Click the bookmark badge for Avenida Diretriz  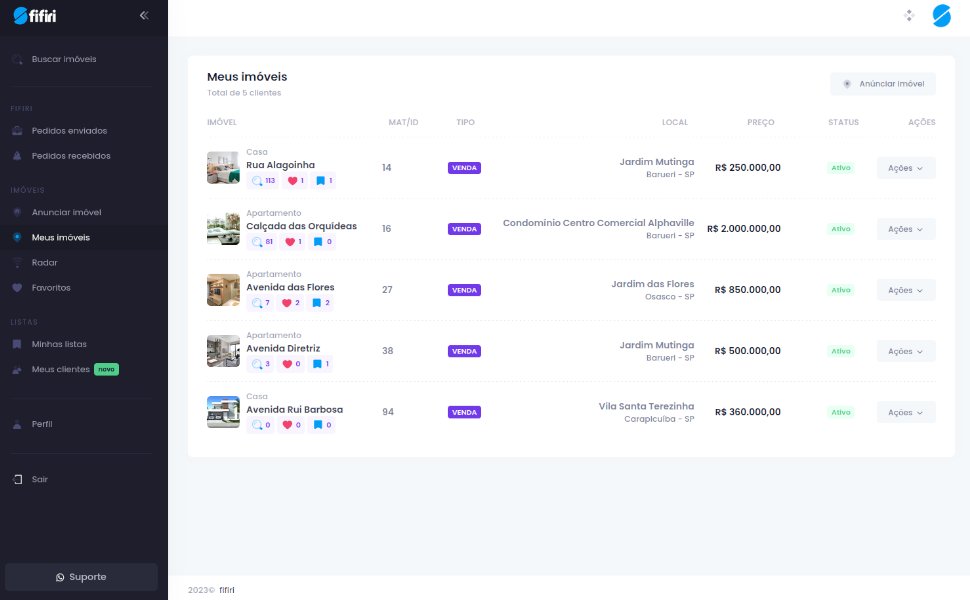(321, 364)
